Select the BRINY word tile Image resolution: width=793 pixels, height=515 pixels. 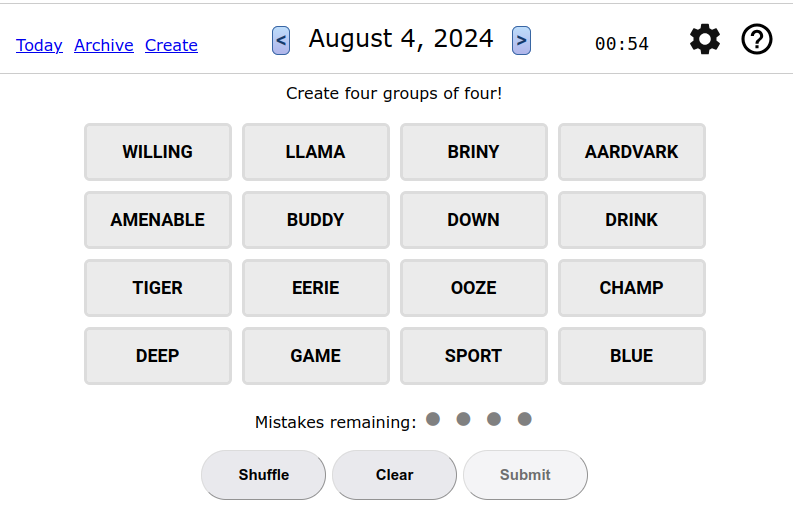click(473, 152)
